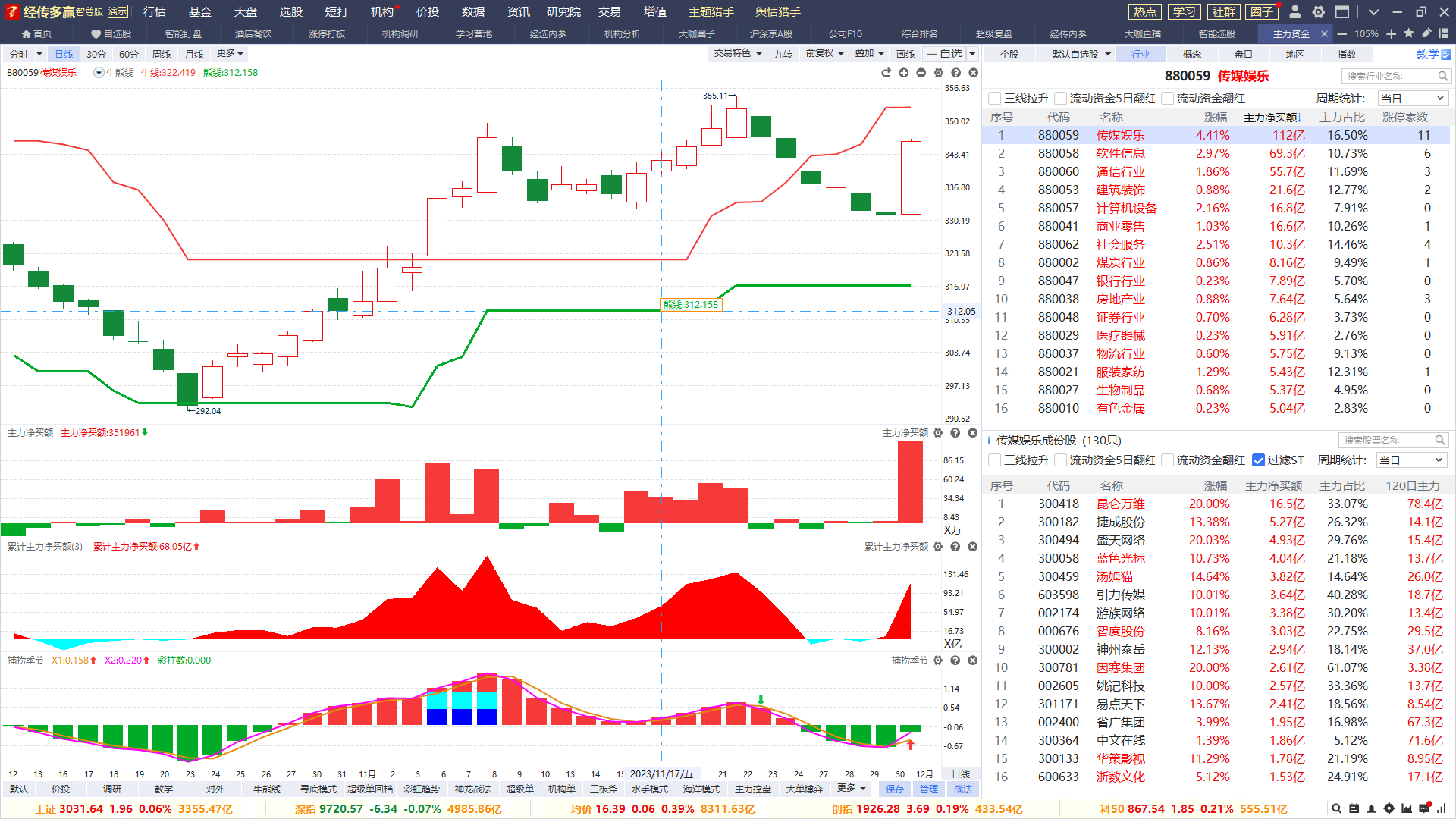Screen dimensions: 1456x819
Task: Toggle the 牛熊线 indicator circle selector
Action: [99, 73]
